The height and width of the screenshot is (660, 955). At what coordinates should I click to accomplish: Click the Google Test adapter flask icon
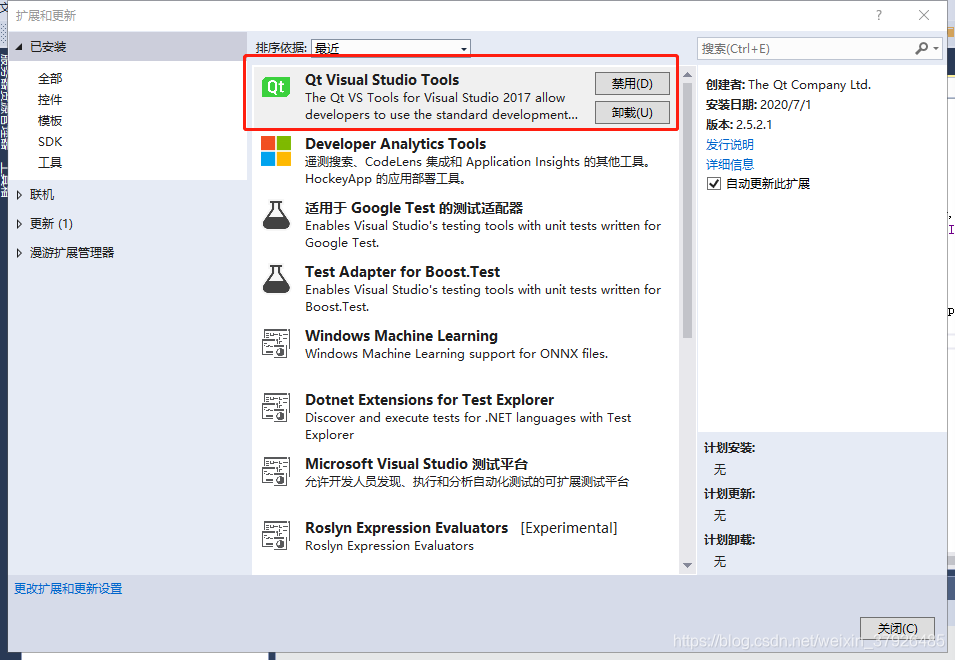276,215
